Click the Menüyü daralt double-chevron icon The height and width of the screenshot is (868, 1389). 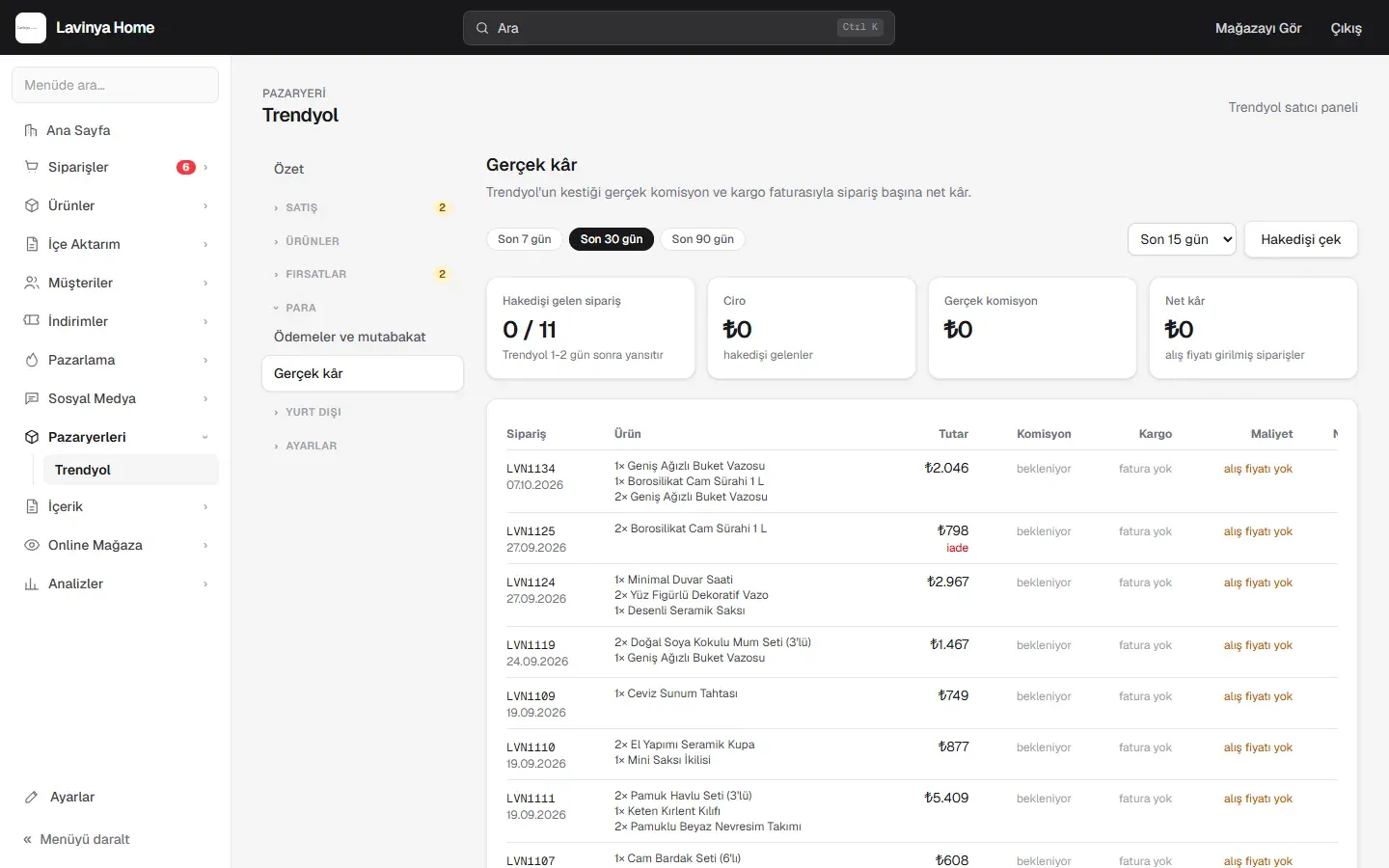point(28,839)
